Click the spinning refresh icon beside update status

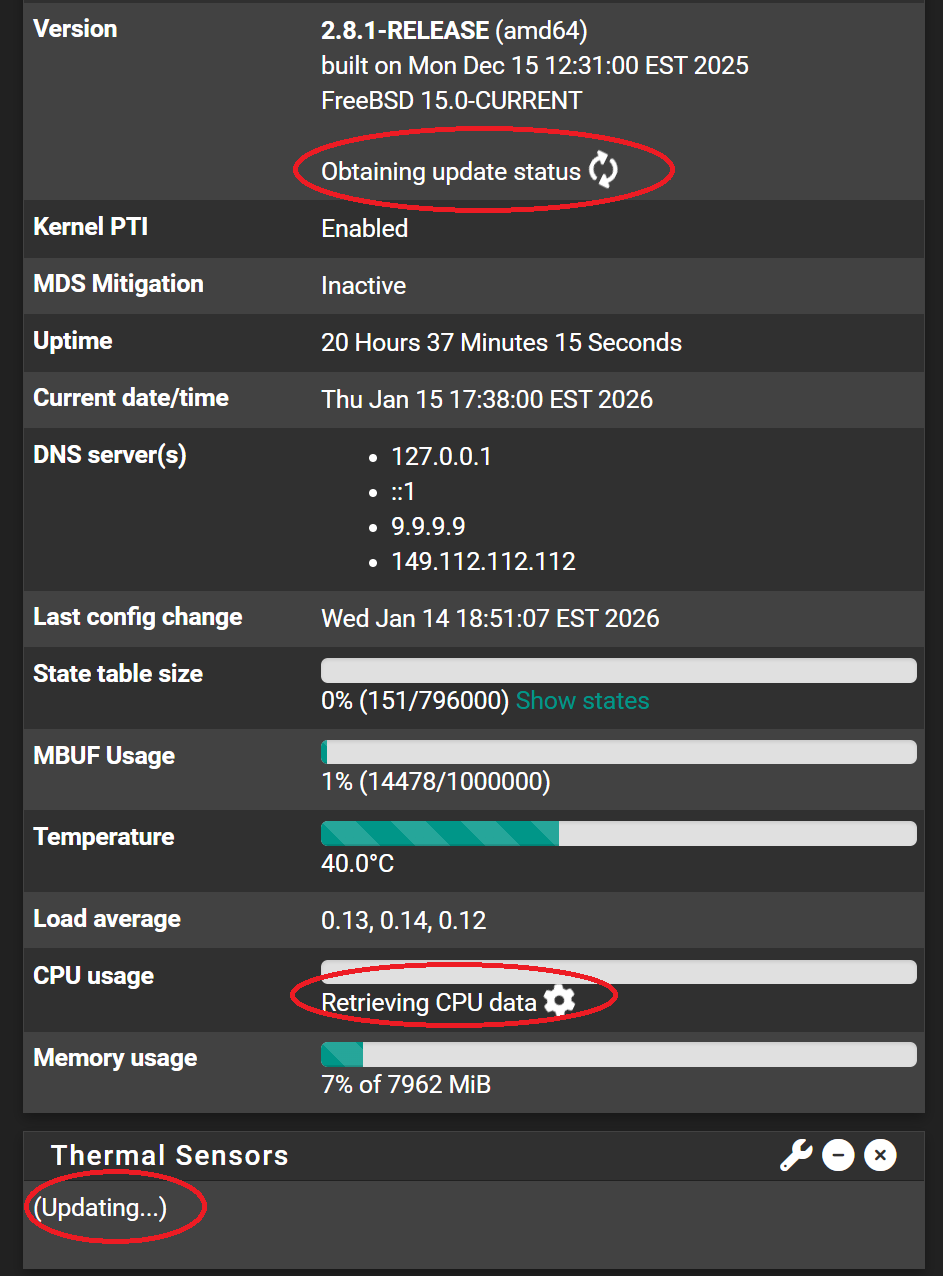[603, 171]
